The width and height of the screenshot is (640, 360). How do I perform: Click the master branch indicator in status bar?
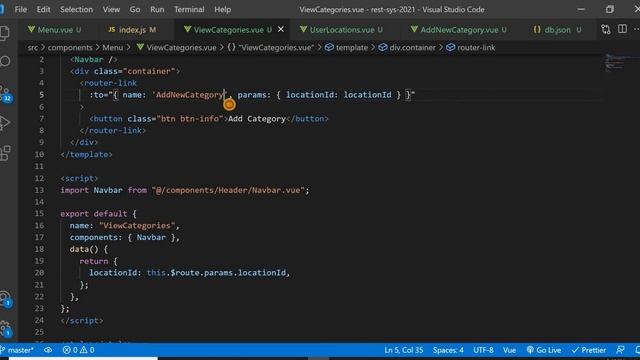pos(17,350)
